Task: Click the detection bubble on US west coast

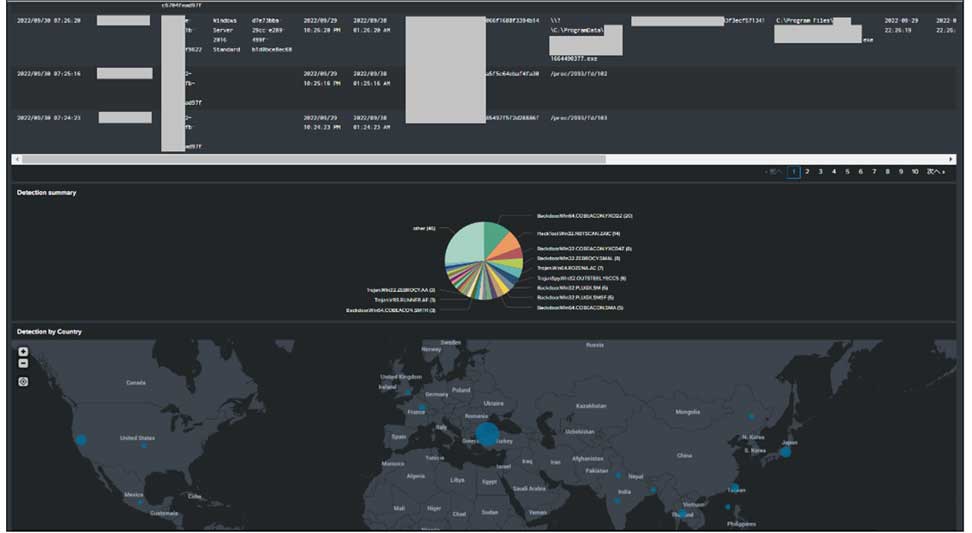Action: [81, 439]
